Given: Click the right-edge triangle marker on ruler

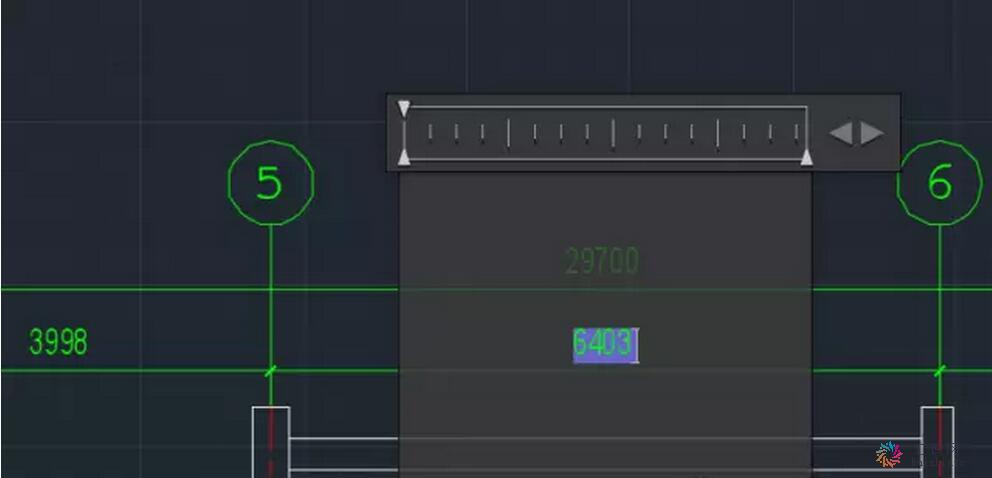Looking at the screenshot, I should point(807,157).
